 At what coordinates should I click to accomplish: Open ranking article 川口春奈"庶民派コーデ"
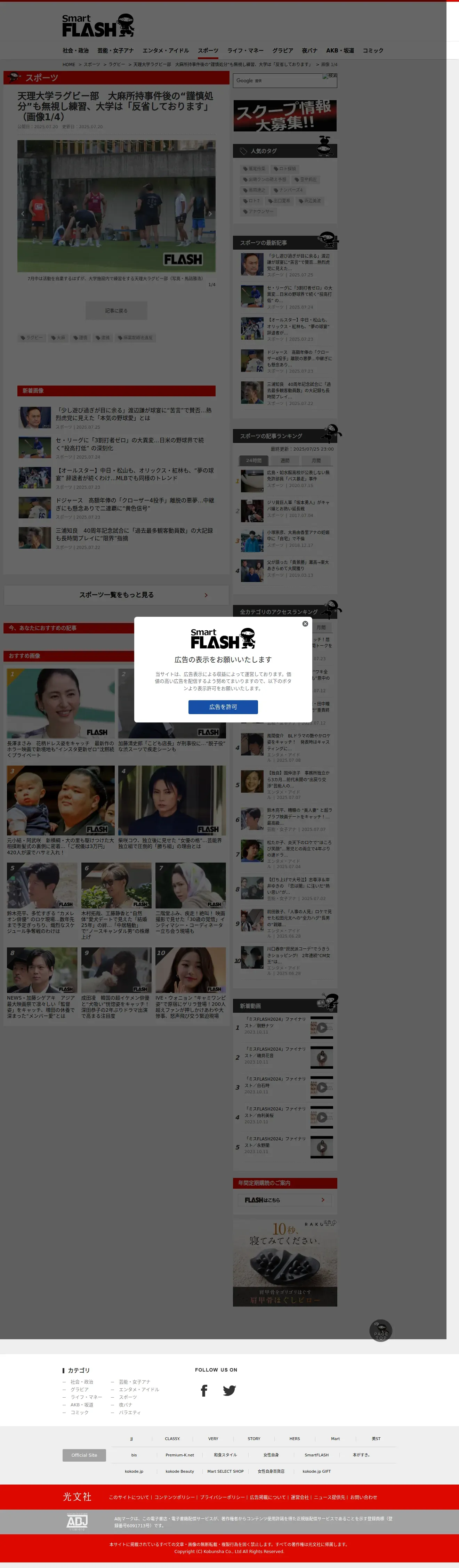[285, 961]
